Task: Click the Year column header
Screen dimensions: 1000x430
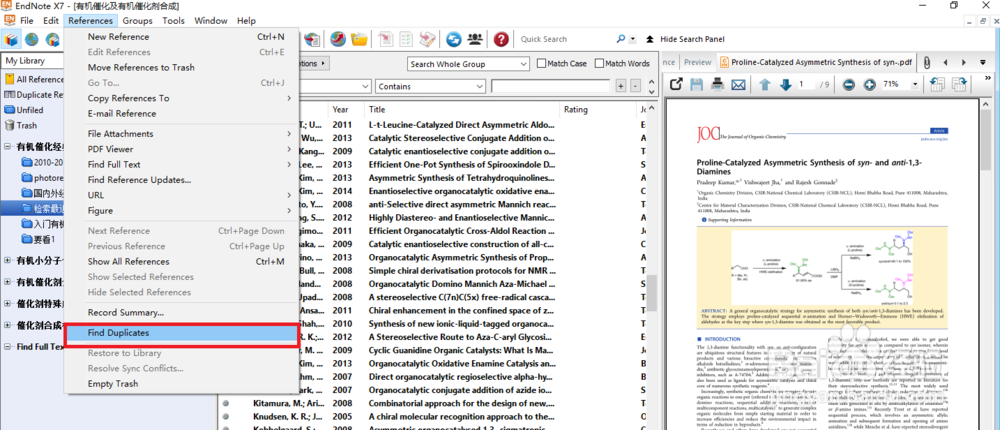Action: pos(346,110)
